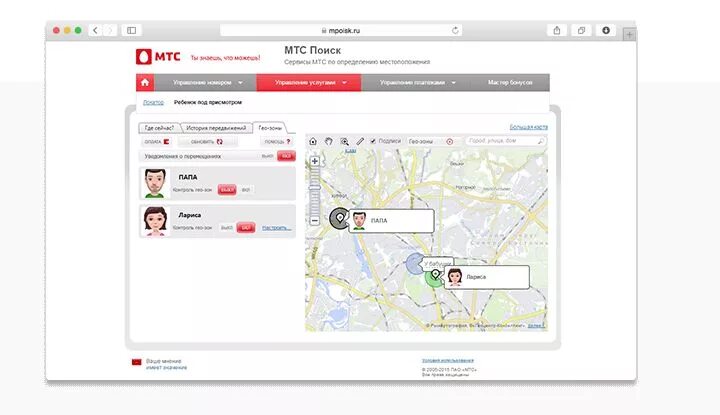Viewport: 720px width, 415px height.
Task: Set Лариса geo-zone control to ВКЛ
Action: 246,228
